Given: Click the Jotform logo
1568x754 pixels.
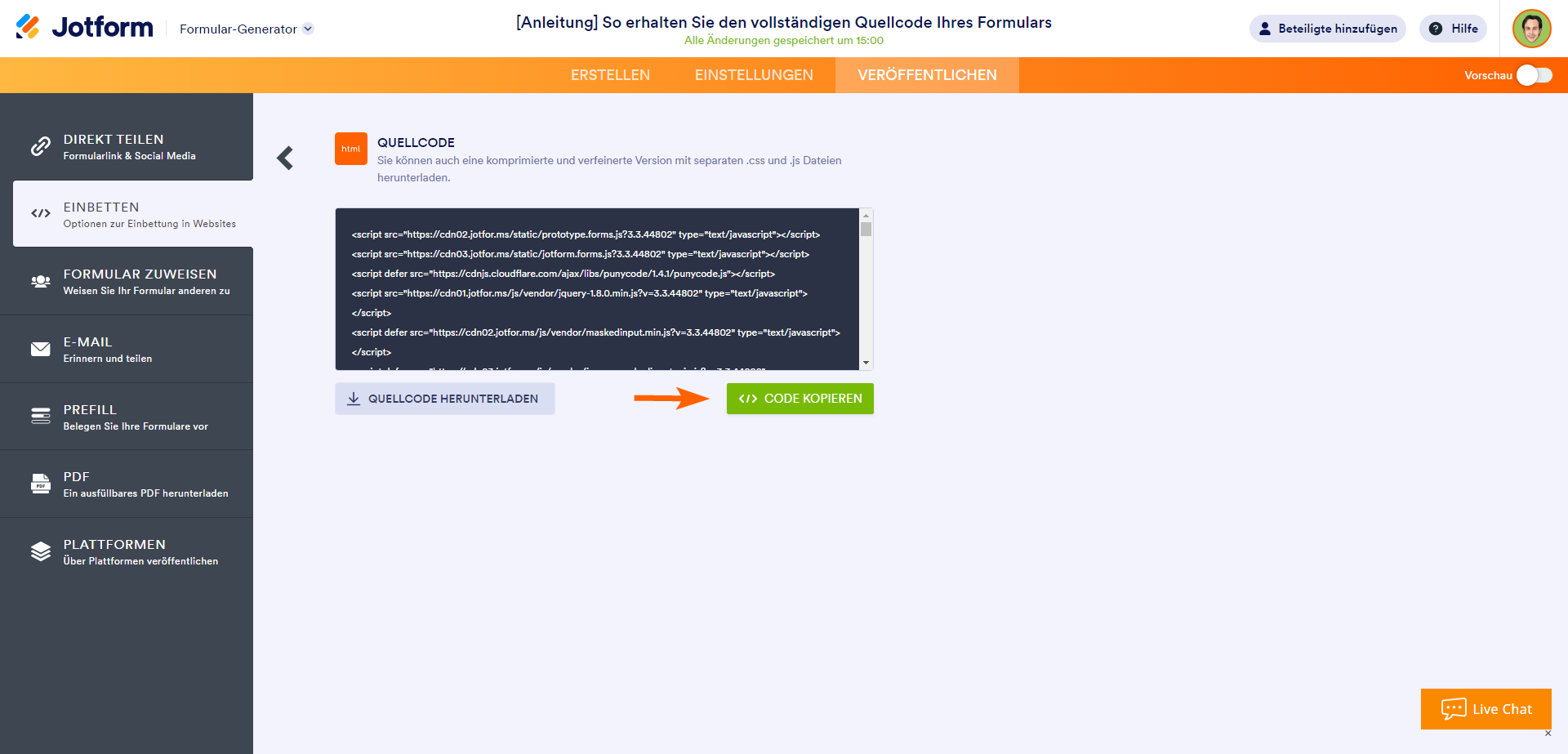Looking at the screenshot, I should 84,28.
